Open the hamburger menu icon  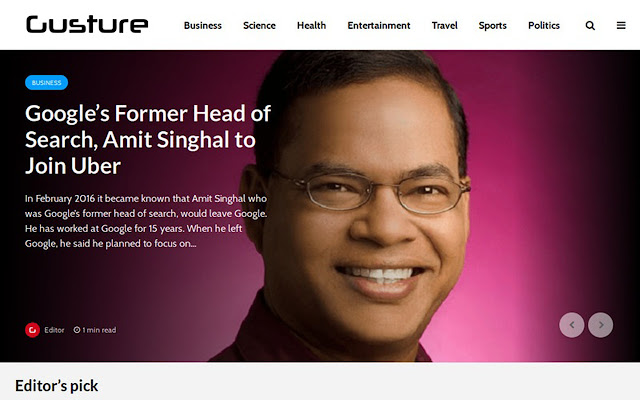pos(621,26)
